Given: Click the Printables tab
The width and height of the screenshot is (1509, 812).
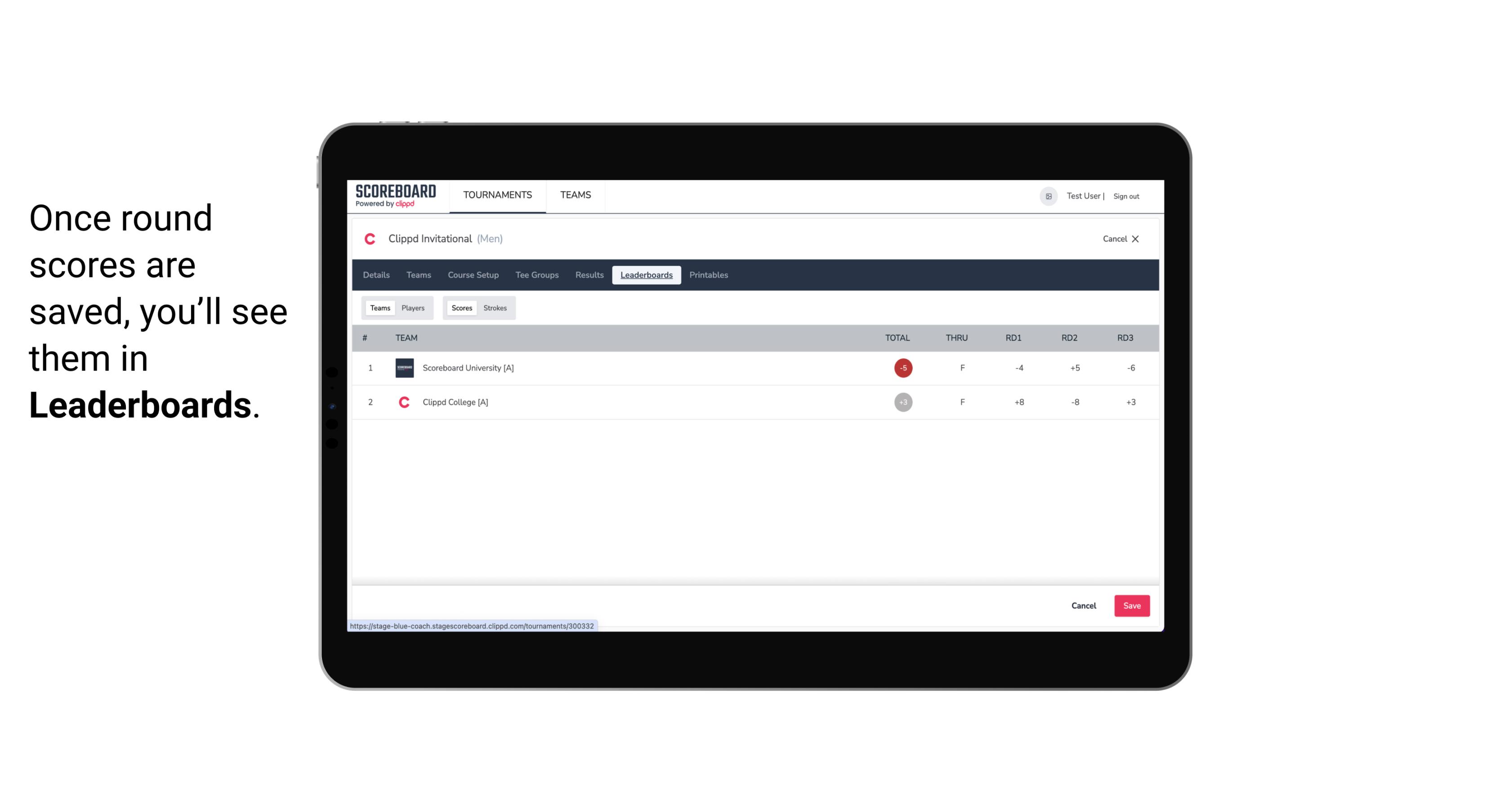Looking at the screenshot, I should tap(708, 275).
